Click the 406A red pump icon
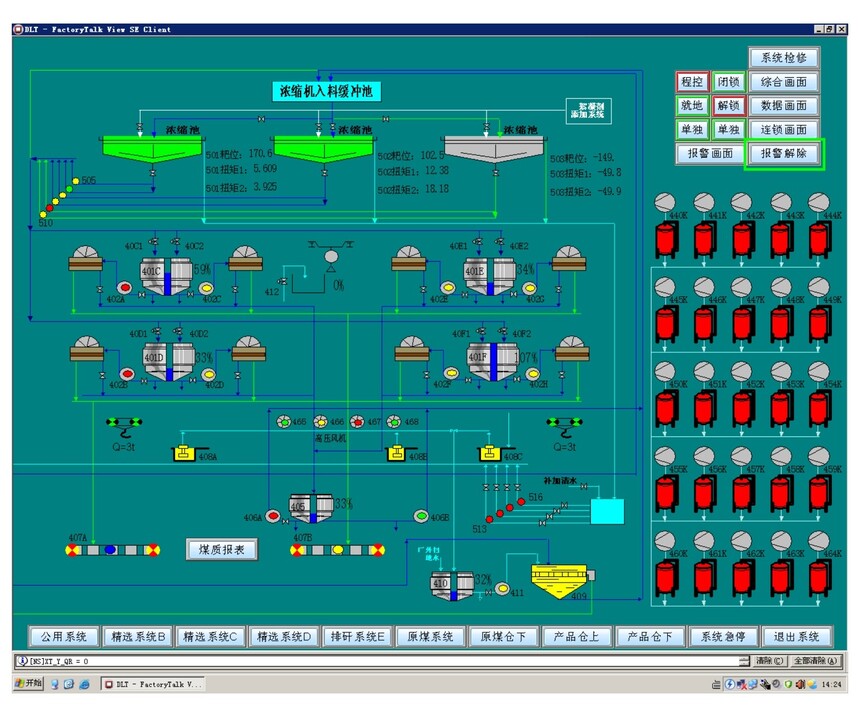This screenshot has width=860, height=717. click(273, 516)
